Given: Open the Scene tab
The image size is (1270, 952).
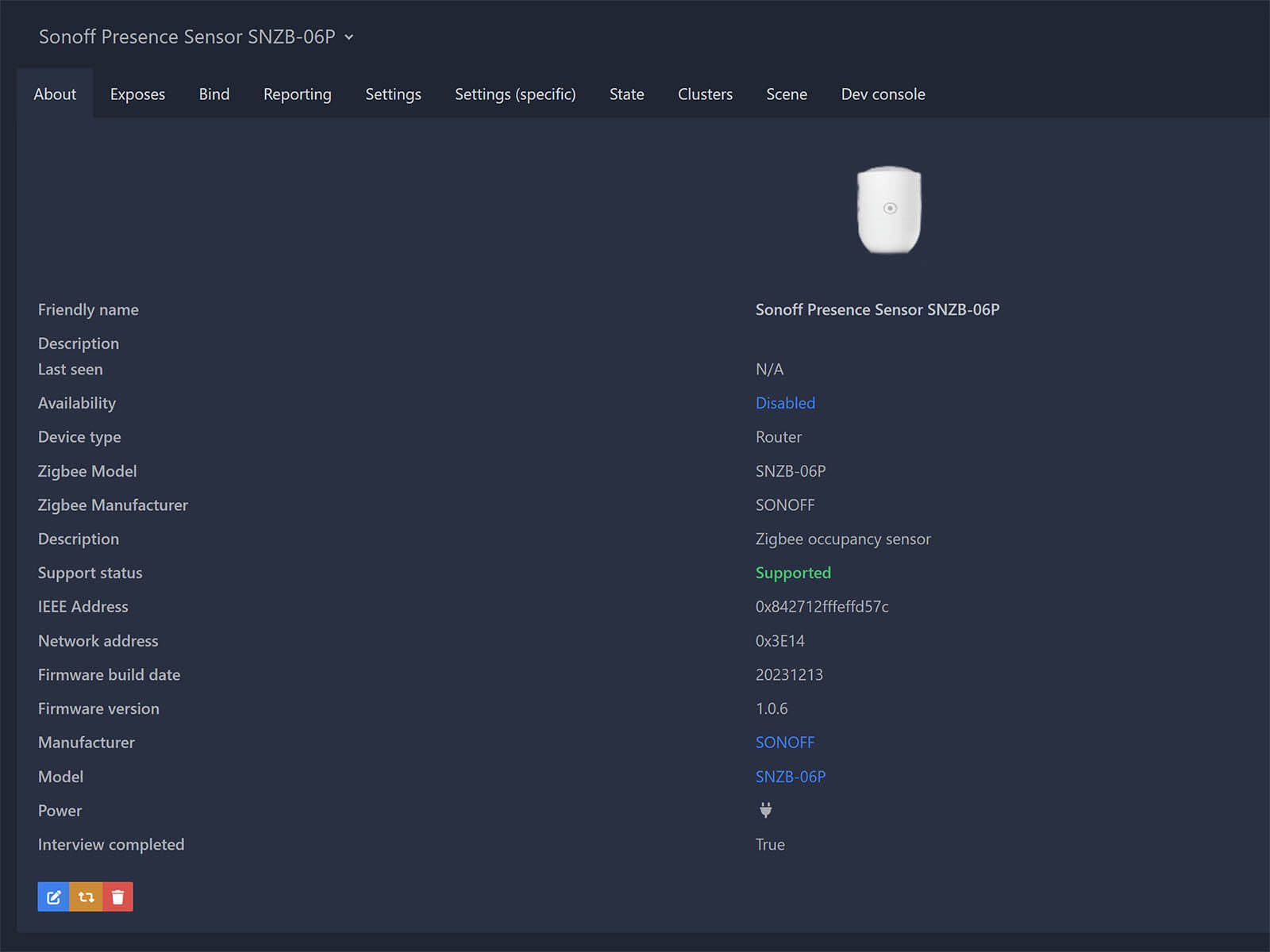Looking at the screenshot, I should (786, 94).
